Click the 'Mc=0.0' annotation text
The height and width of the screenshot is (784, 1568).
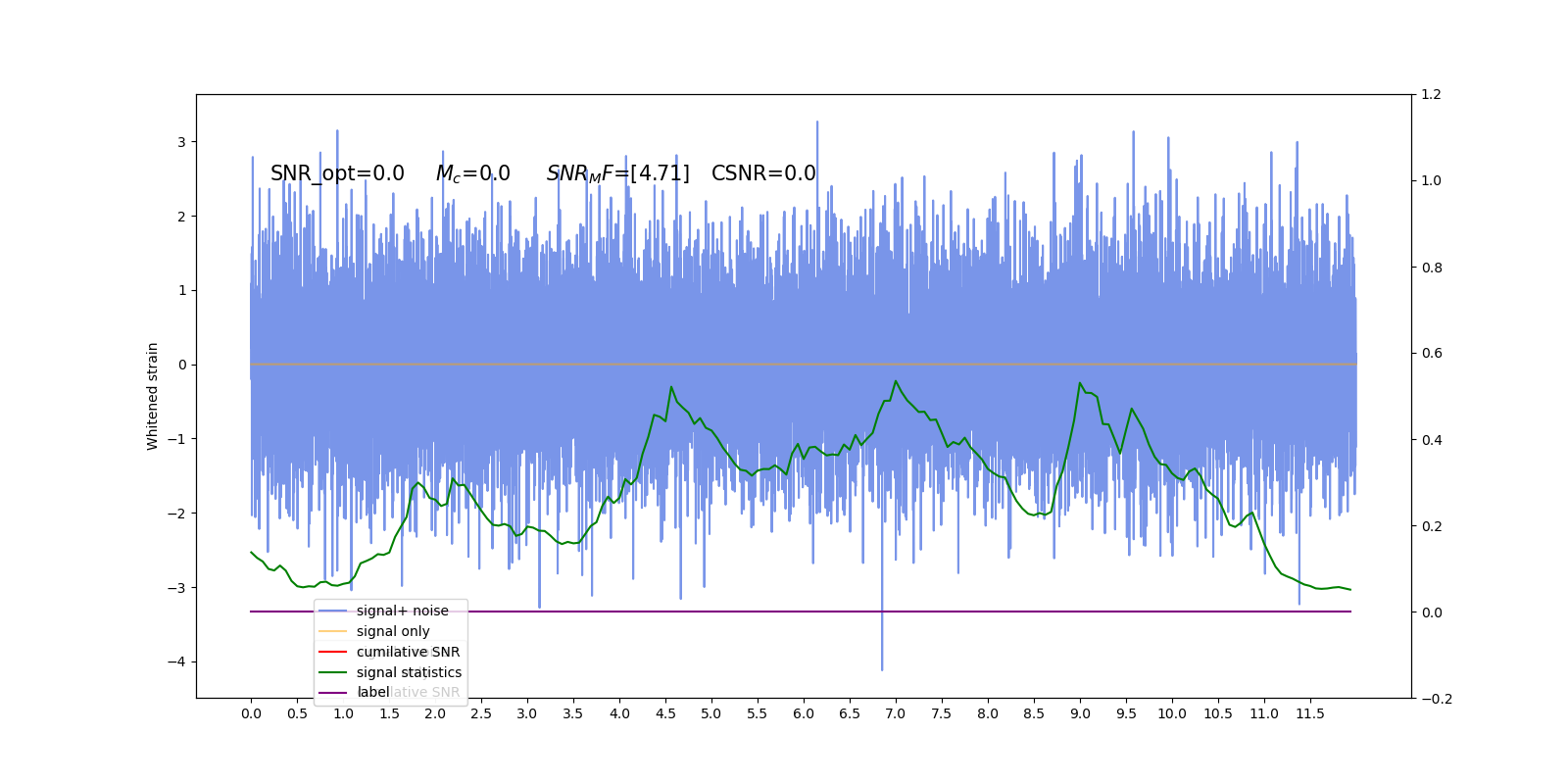[473, 173]
